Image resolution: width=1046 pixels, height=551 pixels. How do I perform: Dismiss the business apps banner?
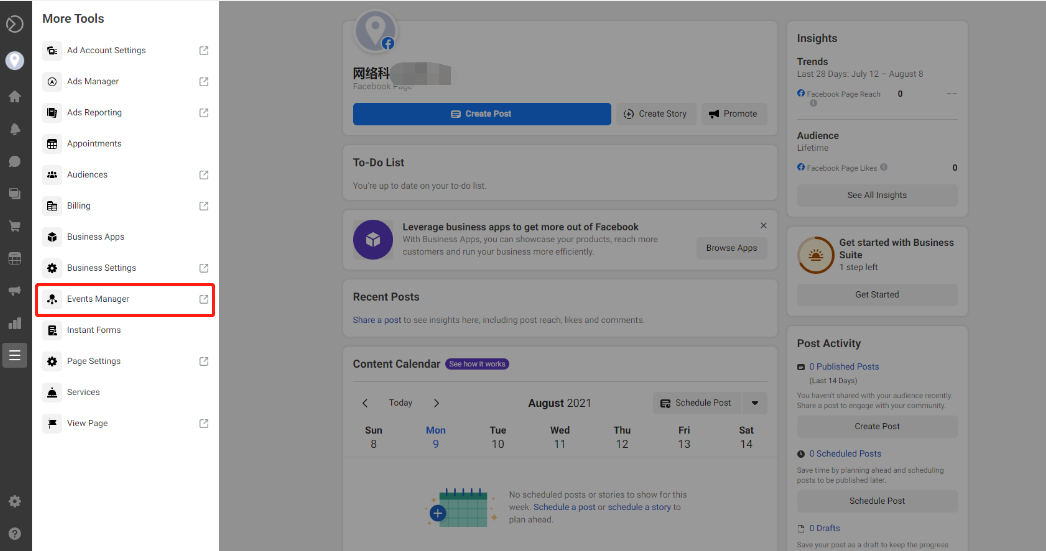(x=763, y=225)
